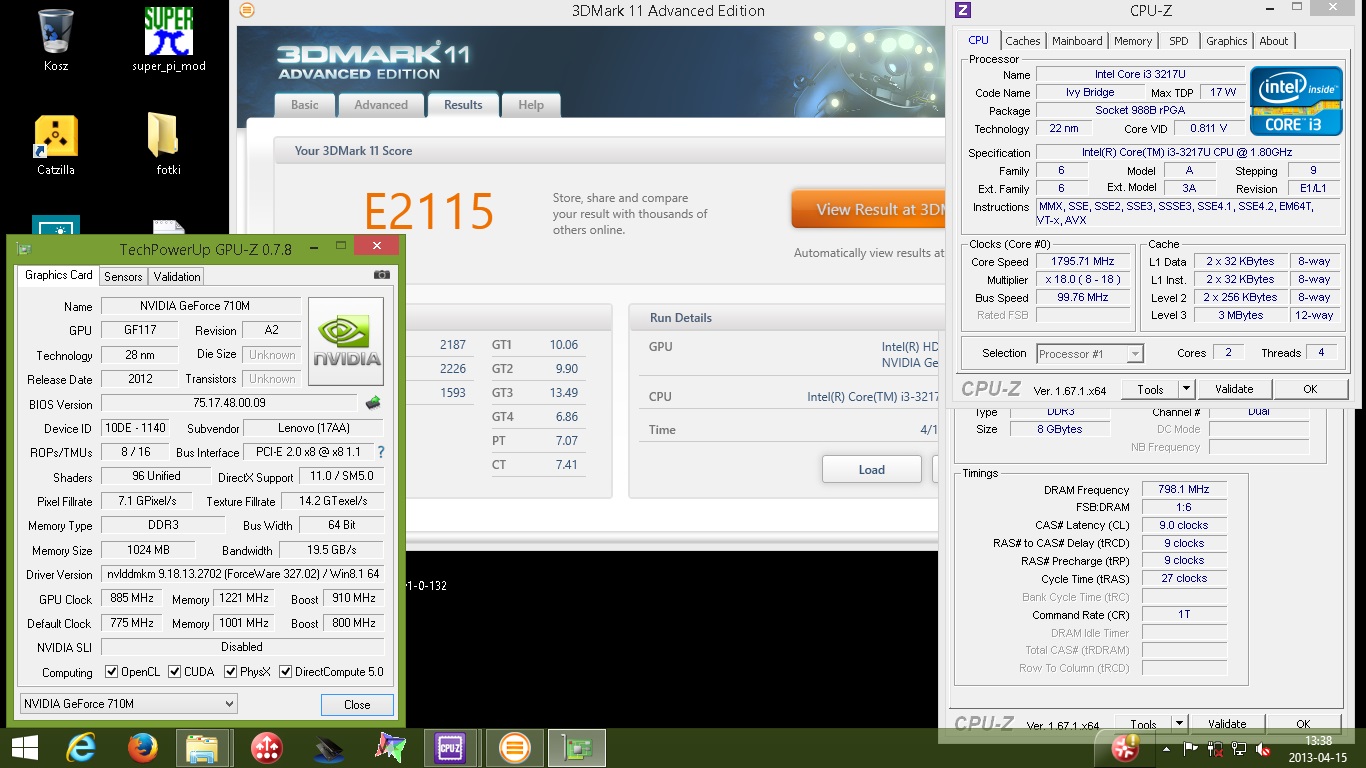
Task: Switch to the SPD tab in CPU-Z
Action: [1179, 41]
